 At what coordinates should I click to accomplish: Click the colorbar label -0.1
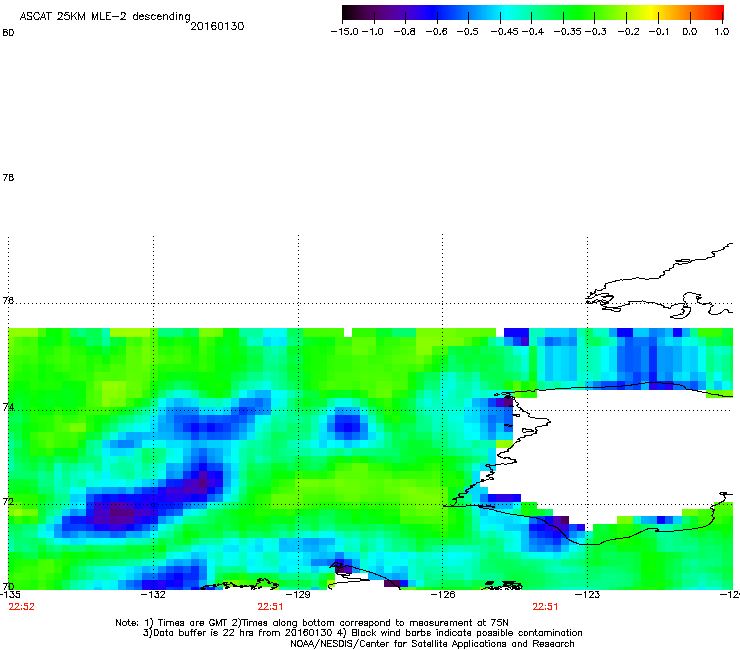tap(659, 32)
